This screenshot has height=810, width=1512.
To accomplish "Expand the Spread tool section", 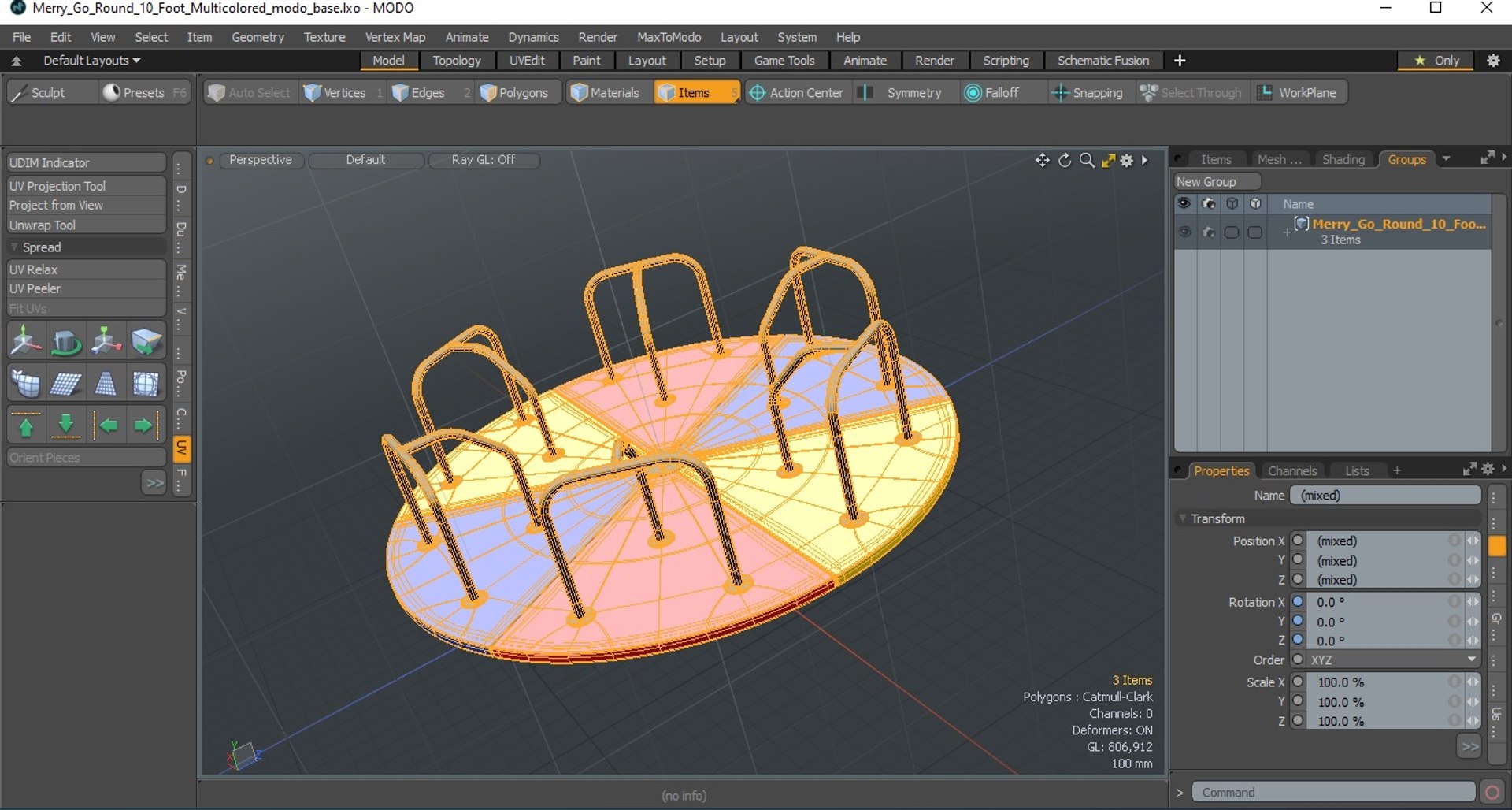I will click(13, 247).
